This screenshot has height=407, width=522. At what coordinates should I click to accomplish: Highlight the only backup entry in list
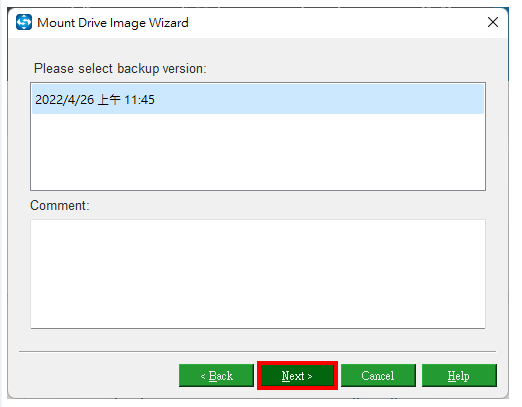[x=258, y=99]
